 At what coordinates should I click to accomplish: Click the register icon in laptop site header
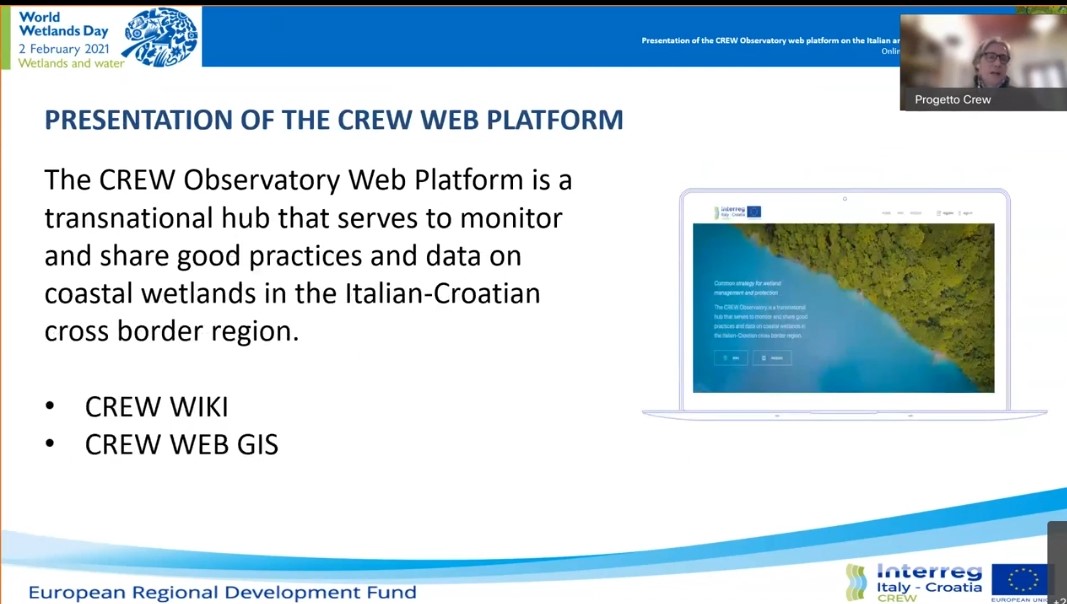[944, 213]
